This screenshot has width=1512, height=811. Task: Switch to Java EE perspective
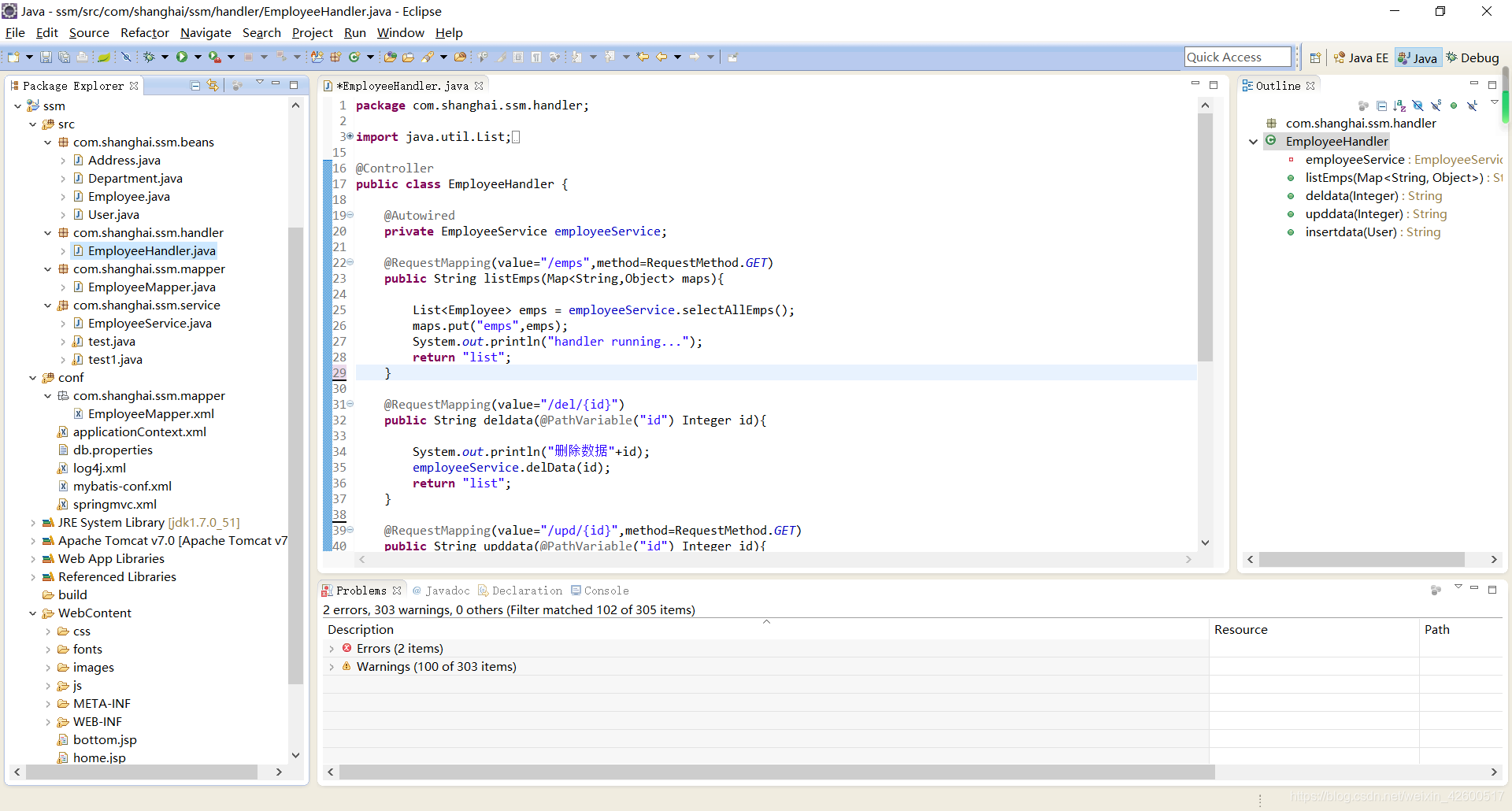(1361, 57)
